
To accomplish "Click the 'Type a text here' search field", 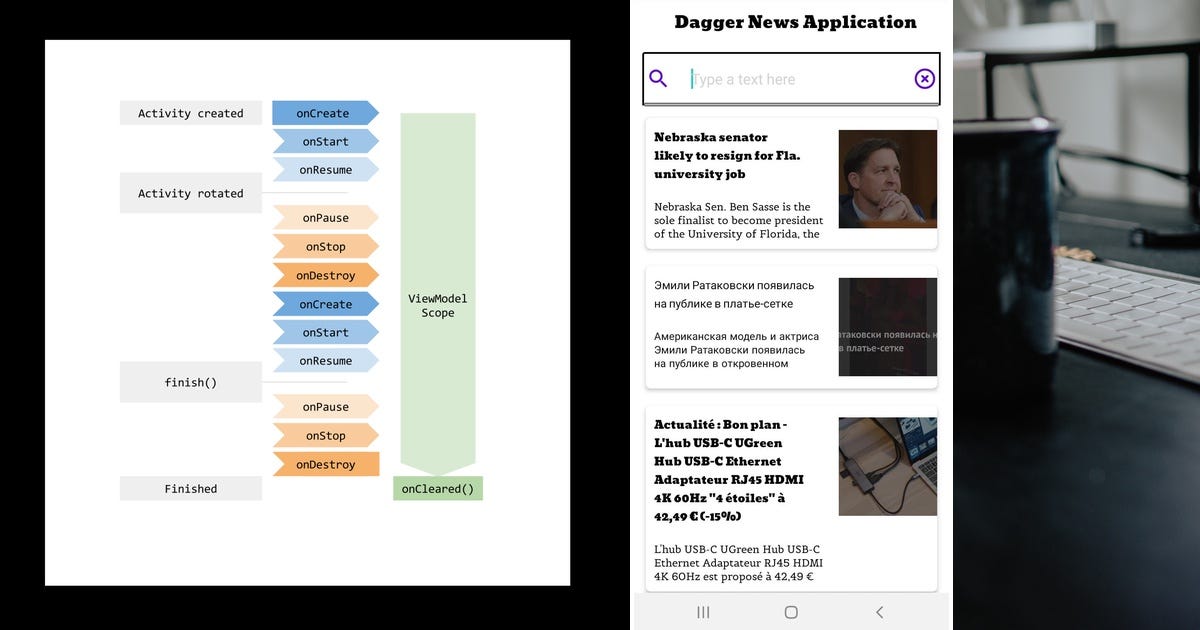I will 790,77.
